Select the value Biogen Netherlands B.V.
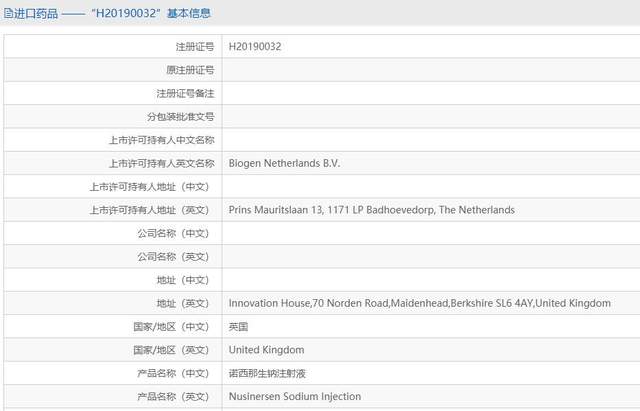640x411 pixels. pyautogui.click(x=284, y=163)
